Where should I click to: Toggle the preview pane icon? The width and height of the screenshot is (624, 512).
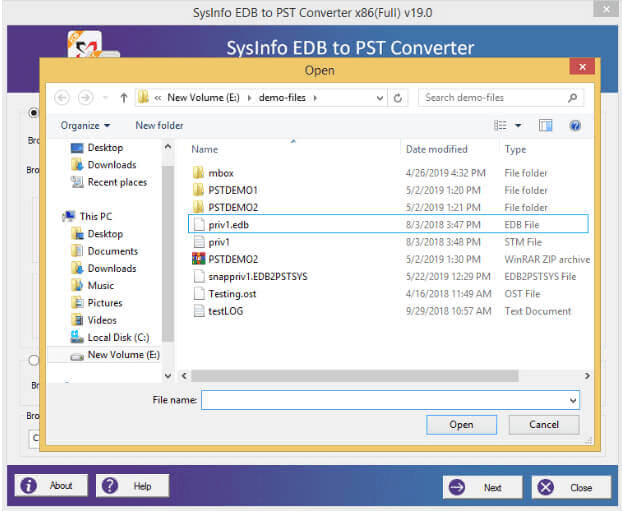pyautogui.click(x=546, y=125)
